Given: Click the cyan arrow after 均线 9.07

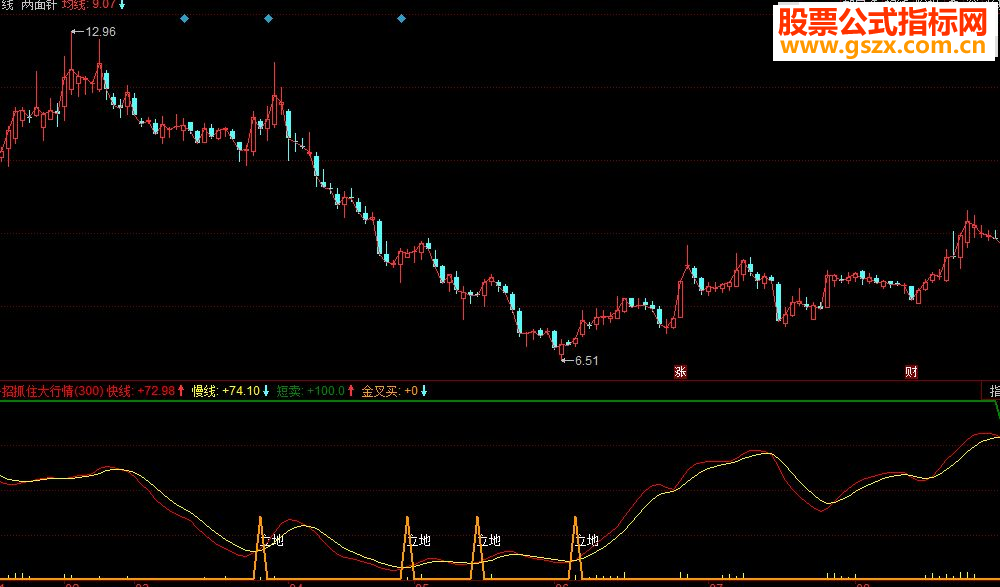Looking at the screenshot, I should tap(122, 5).
